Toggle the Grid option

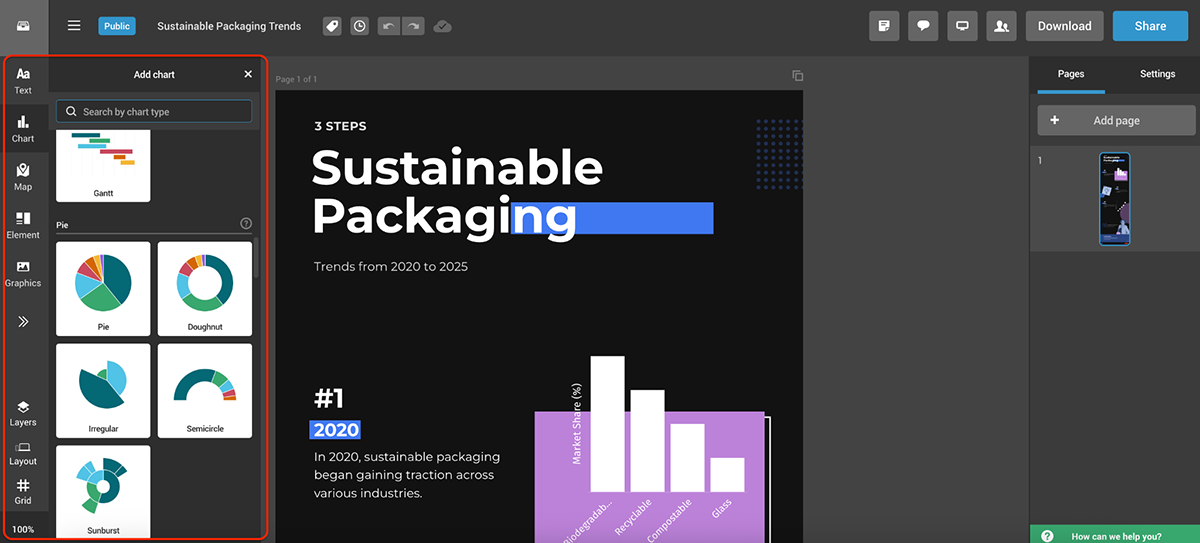pos(23,492)
